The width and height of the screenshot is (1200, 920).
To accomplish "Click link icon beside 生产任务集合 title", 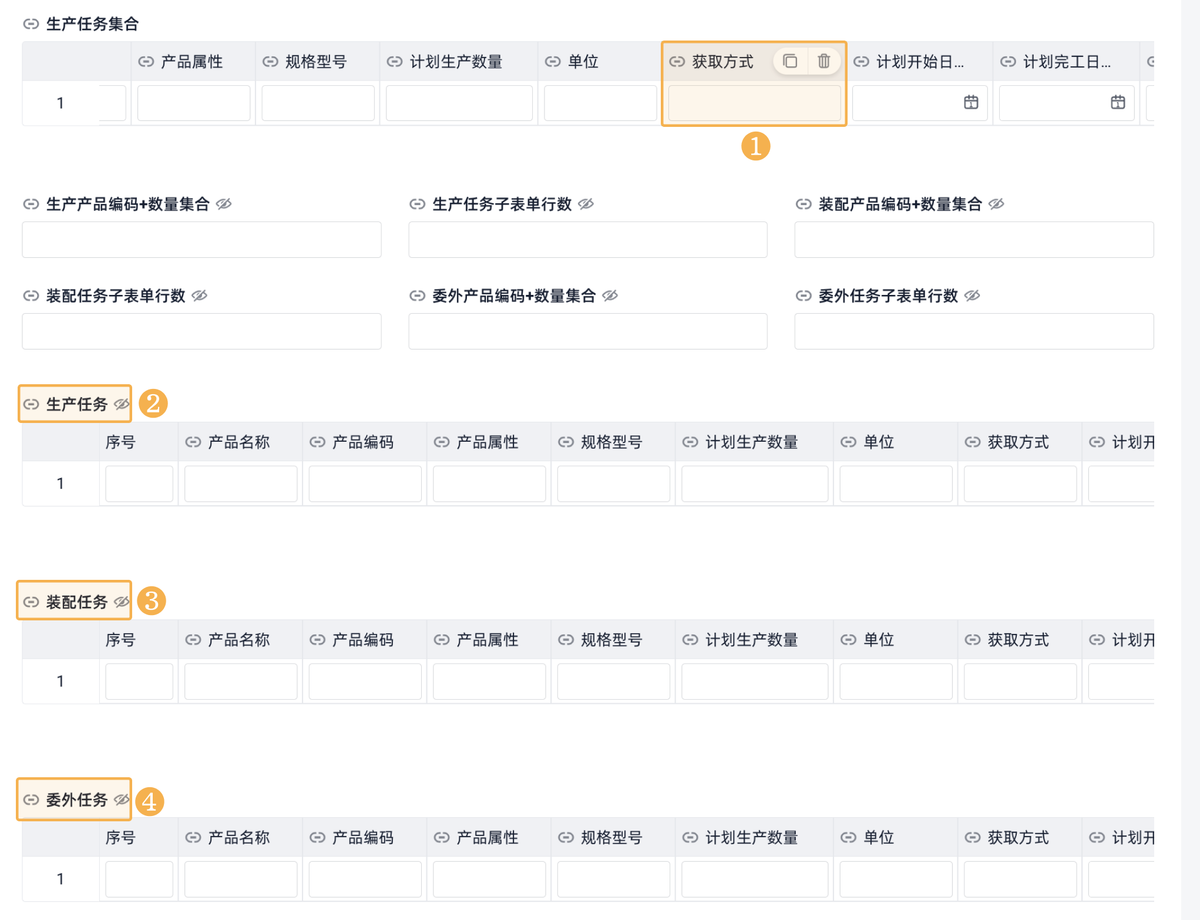I will click(31, 23).
